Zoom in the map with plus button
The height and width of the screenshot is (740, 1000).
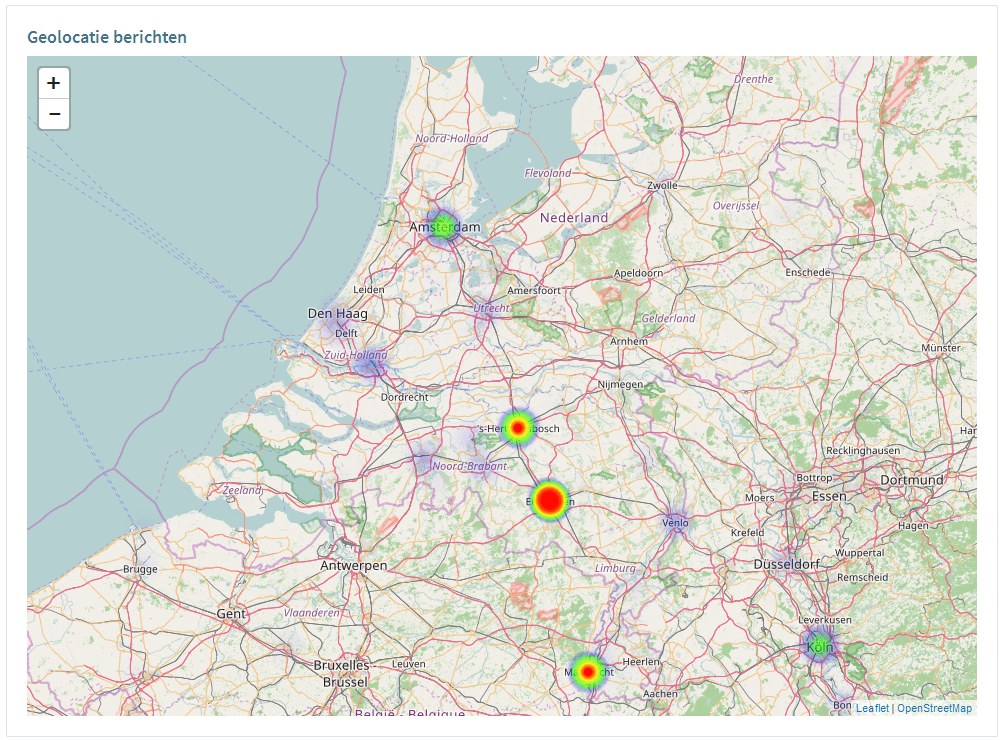pyautogui.click(x=54, y=84)
